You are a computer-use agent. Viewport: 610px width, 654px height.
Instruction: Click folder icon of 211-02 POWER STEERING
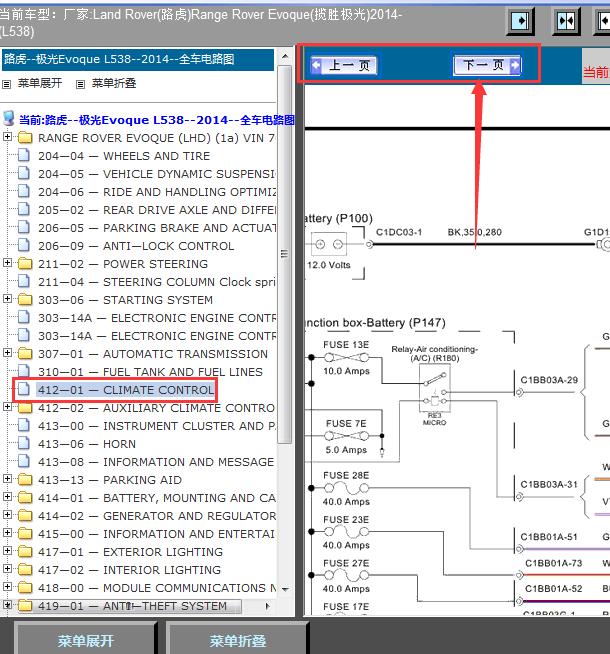pyautogui.click(x=25, y=263)
